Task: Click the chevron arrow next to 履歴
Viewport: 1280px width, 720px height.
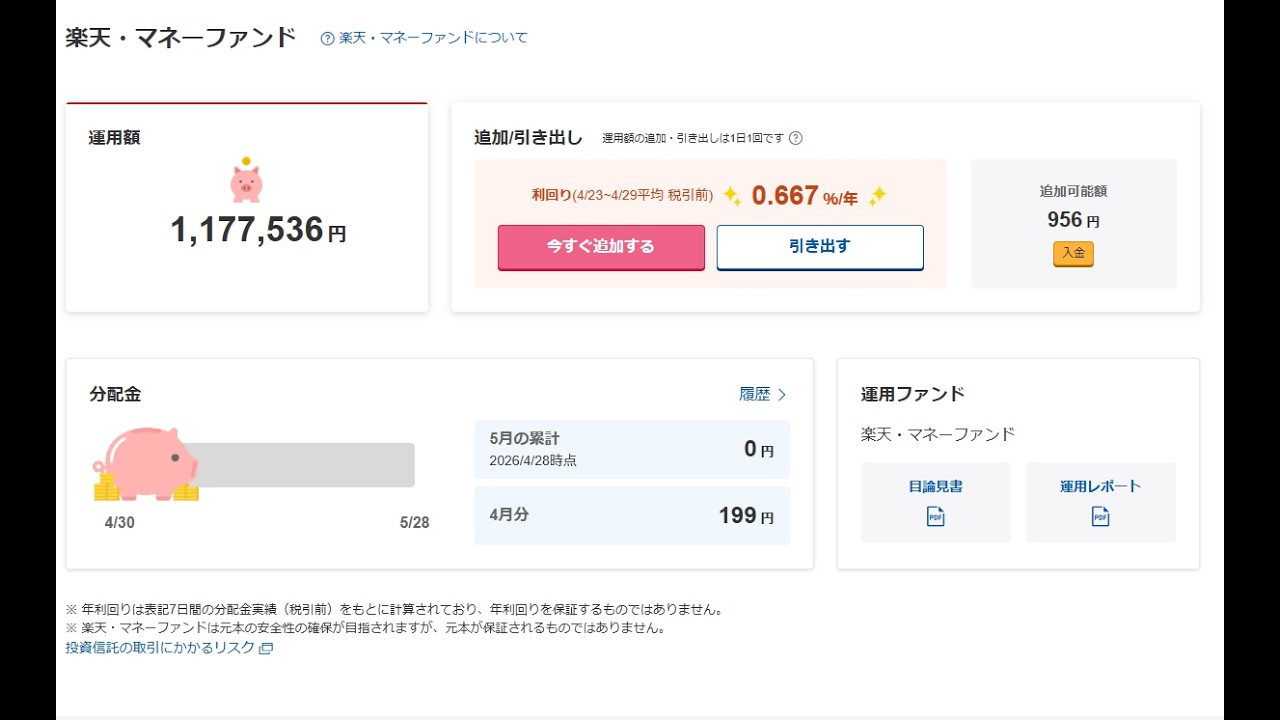Action: (x=782, y=395)
